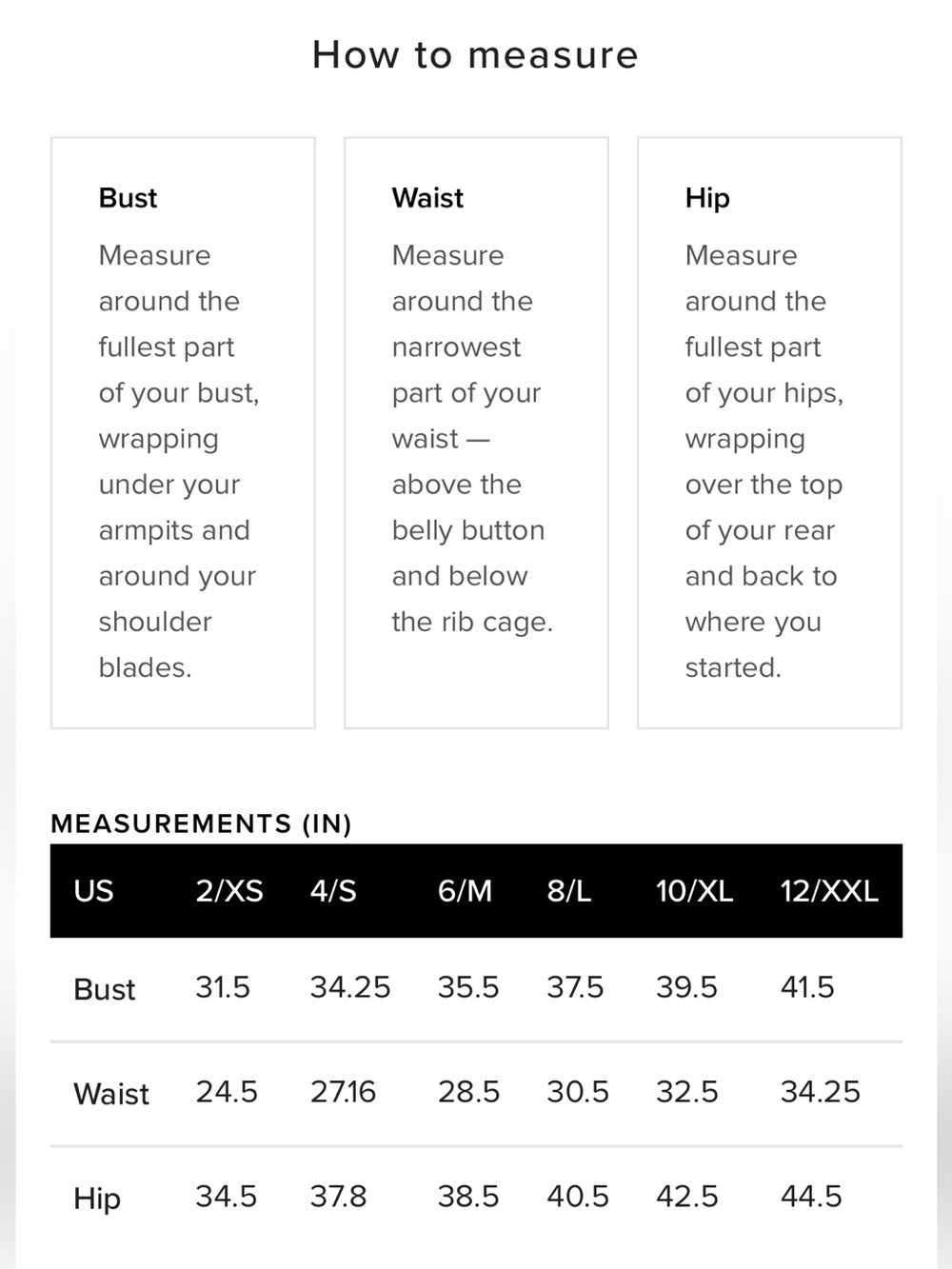Click hip value 37.8 in table
The width and height of the screenshot is (952, 1269).
click(338, 1197)
